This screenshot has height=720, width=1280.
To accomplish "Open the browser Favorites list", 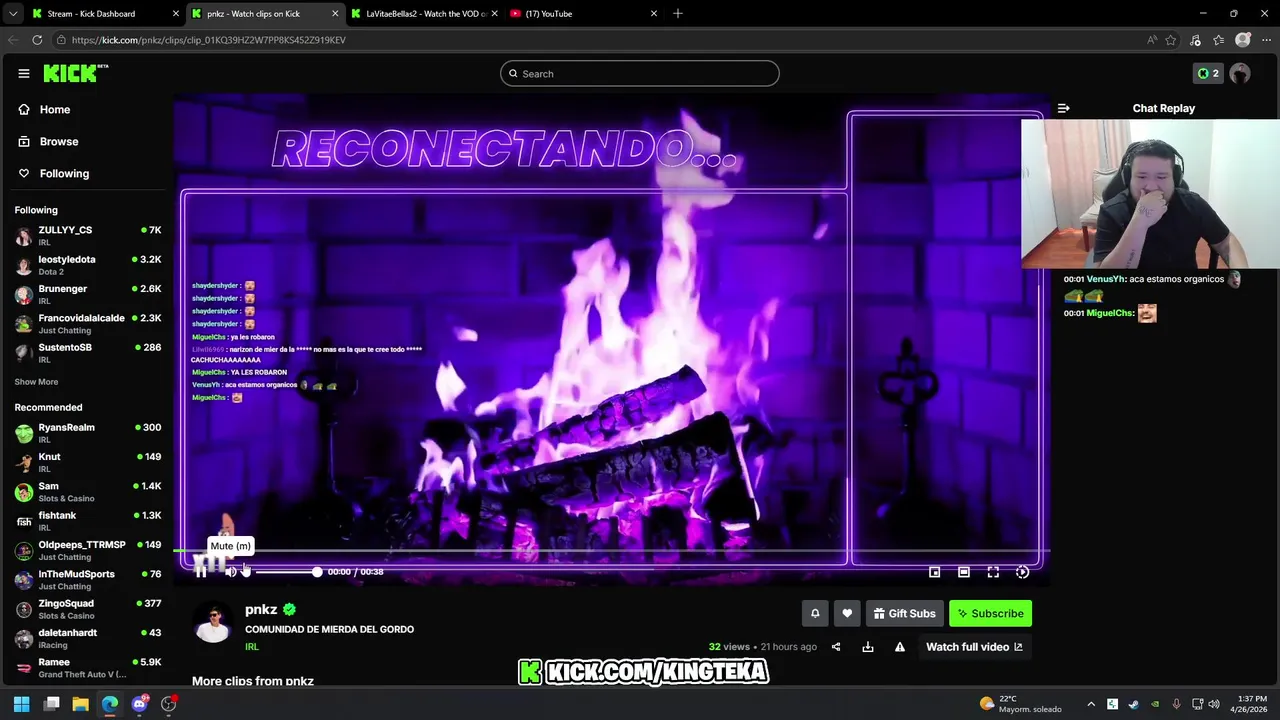I will tap(1218, 40).
